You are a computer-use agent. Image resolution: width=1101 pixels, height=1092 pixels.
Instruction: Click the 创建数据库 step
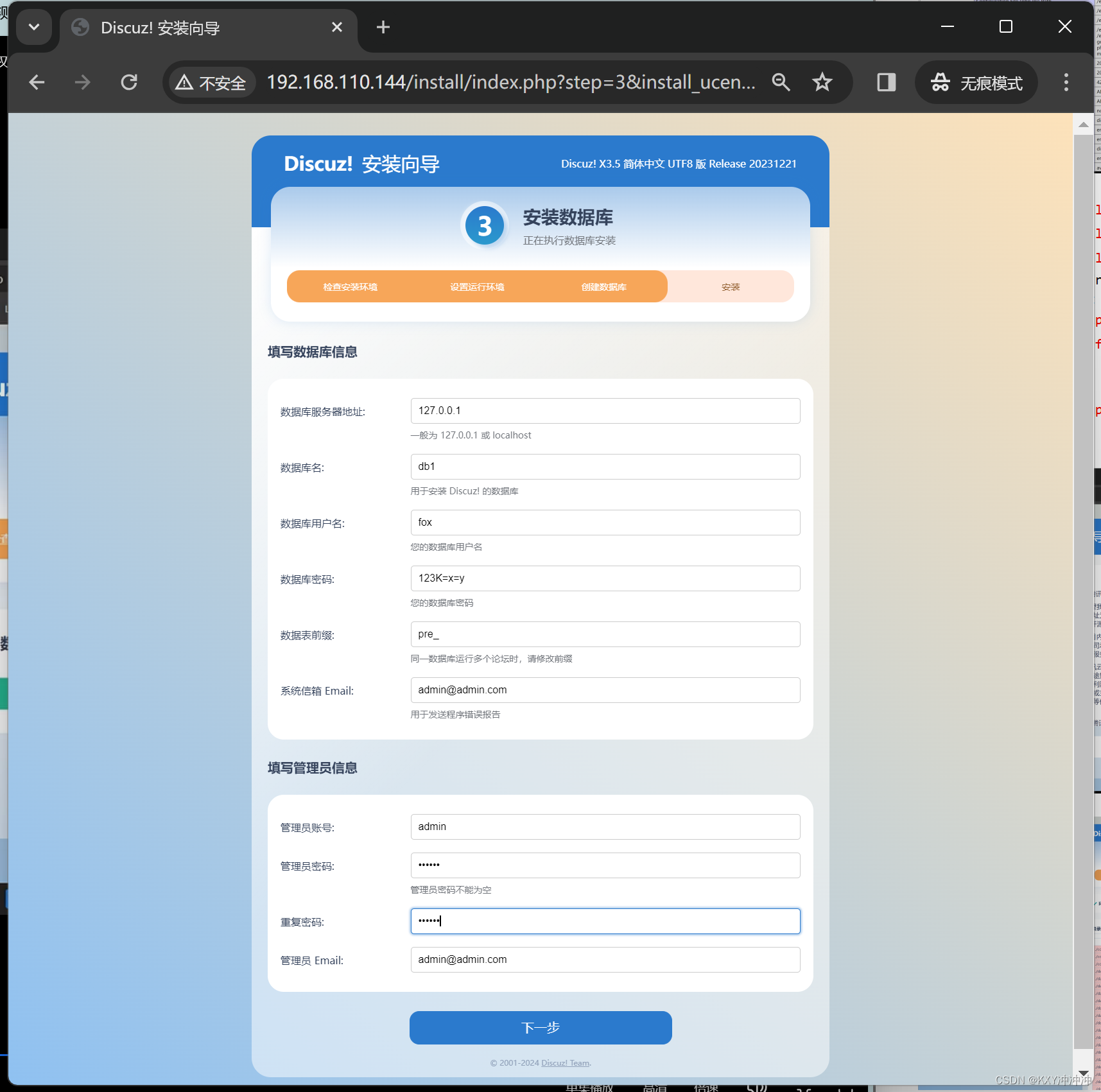pyautogui.click(x=604, y=287)
